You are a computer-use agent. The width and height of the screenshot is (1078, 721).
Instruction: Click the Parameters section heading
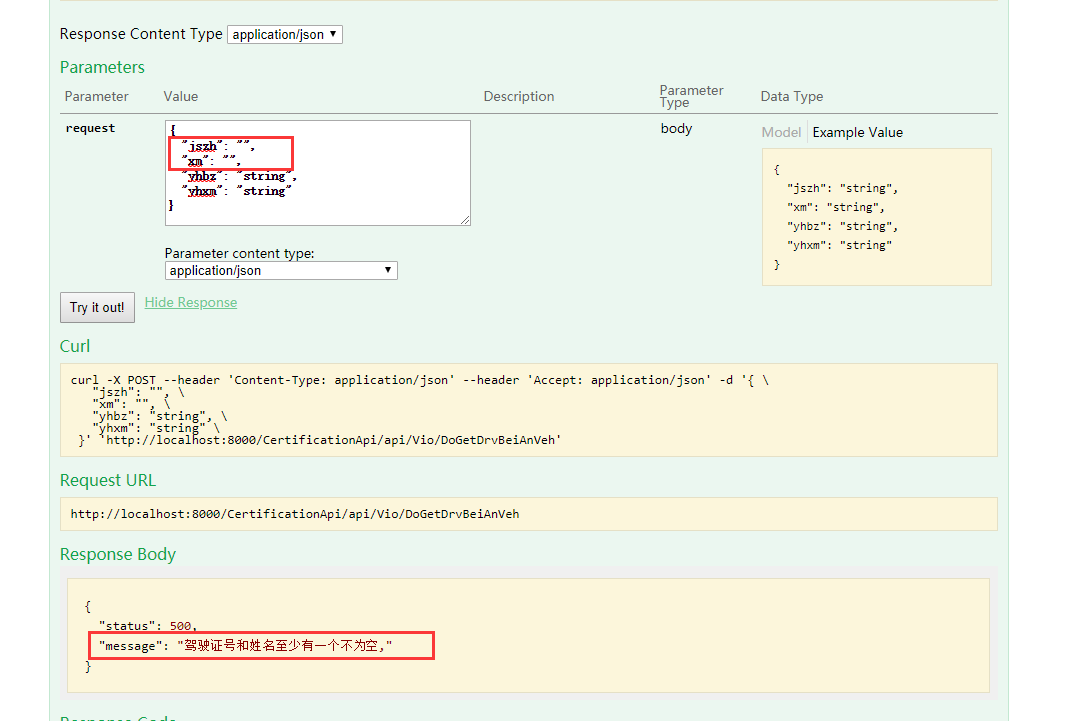pos(102,67)
